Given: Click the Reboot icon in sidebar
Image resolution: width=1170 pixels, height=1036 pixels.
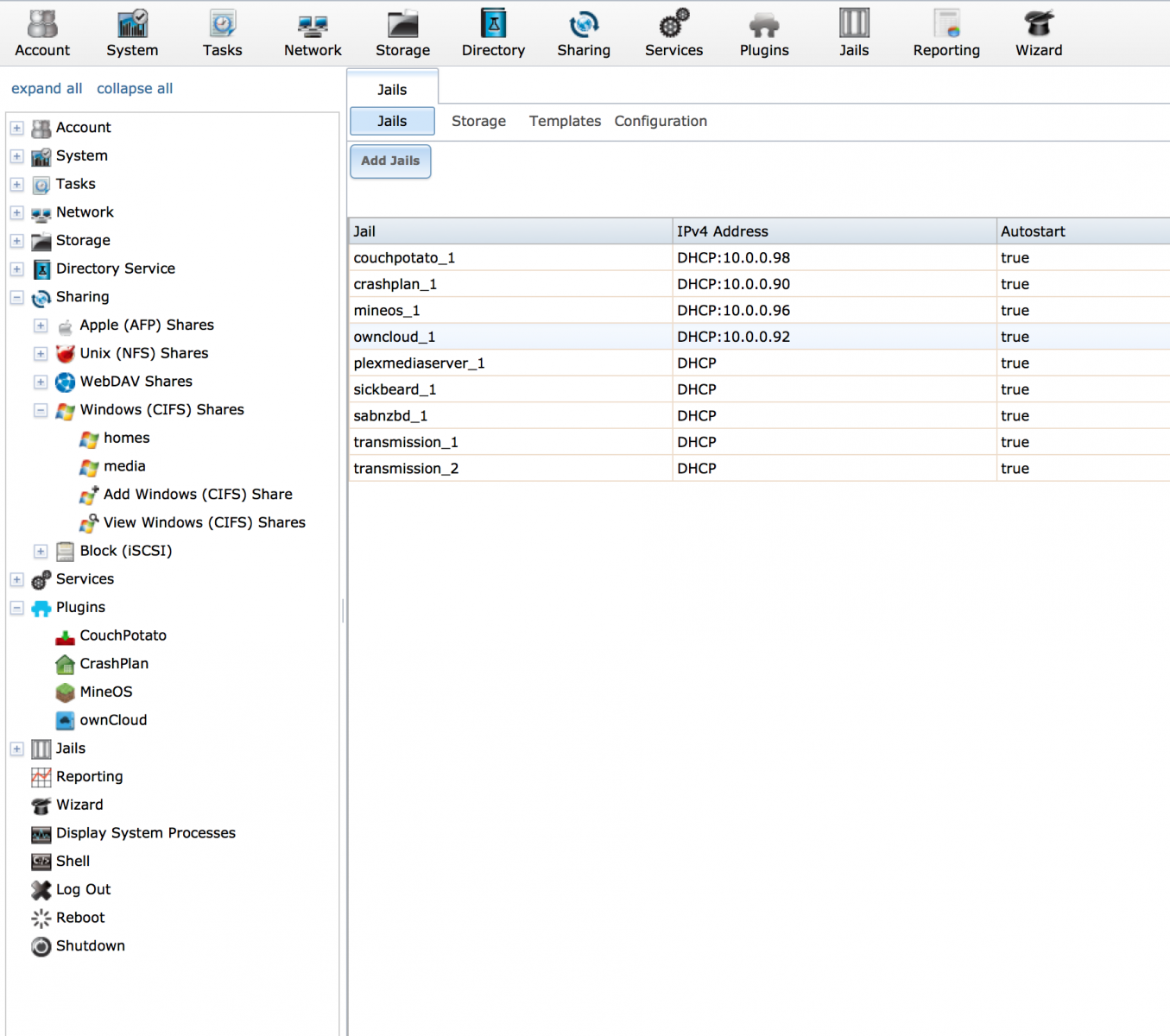Looking at the screenshot, I should coord(41,919).
